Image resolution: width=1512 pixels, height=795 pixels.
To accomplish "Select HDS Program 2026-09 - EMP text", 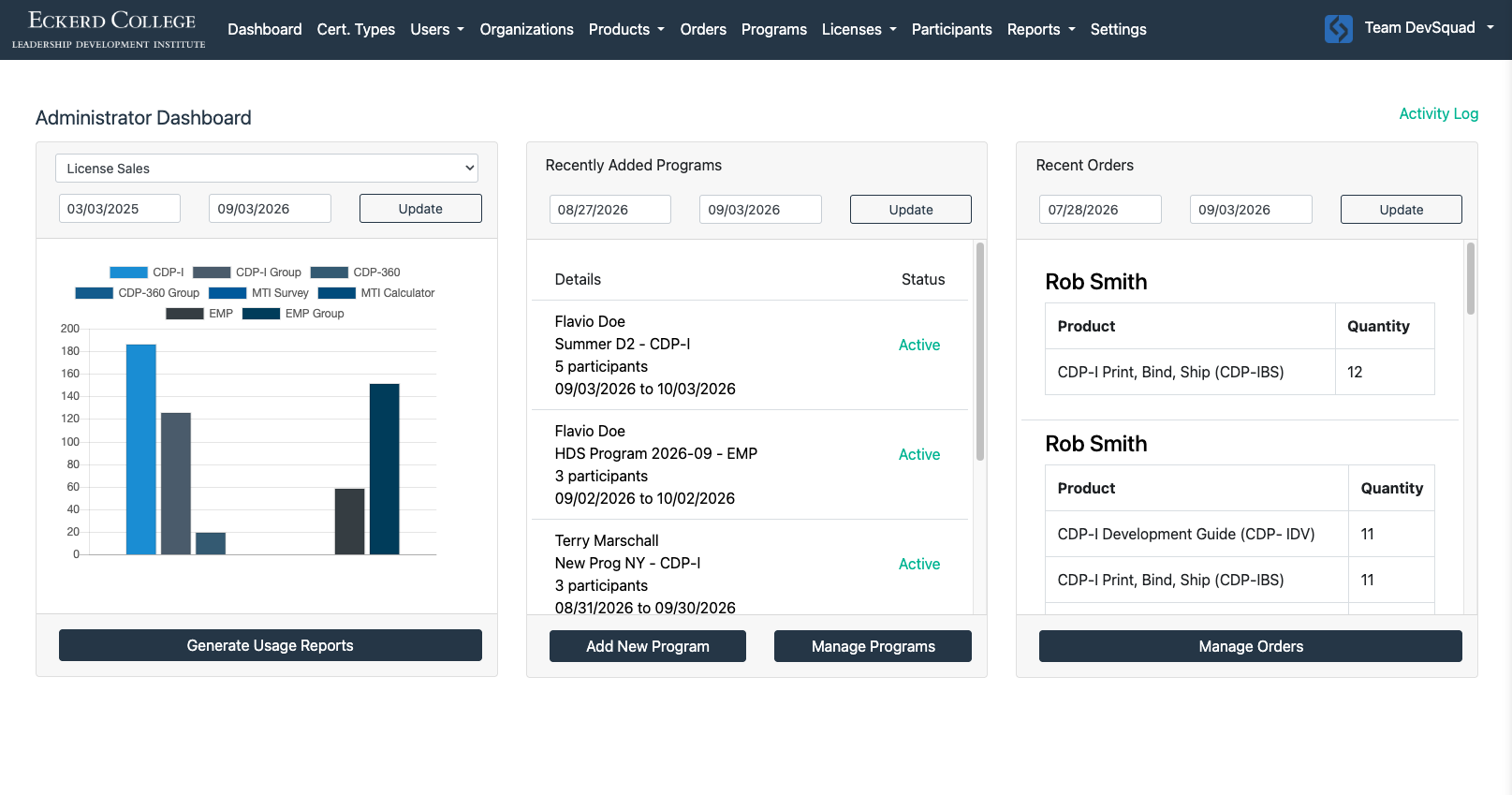I will coord(656,453).
